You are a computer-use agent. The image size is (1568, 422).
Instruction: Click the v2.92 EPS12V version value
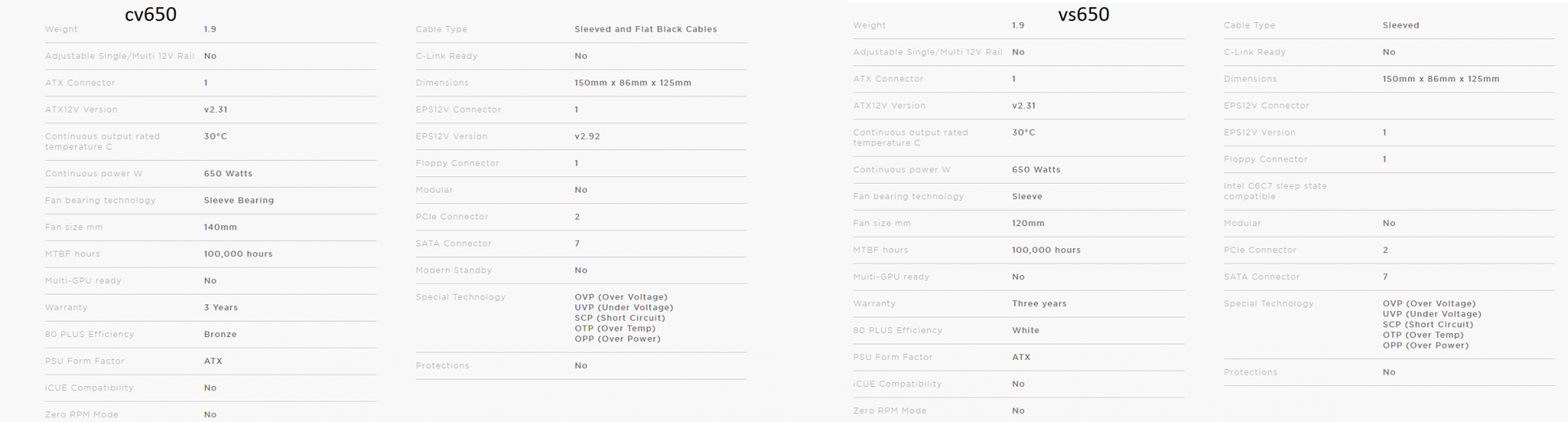(x=586, y=136)
